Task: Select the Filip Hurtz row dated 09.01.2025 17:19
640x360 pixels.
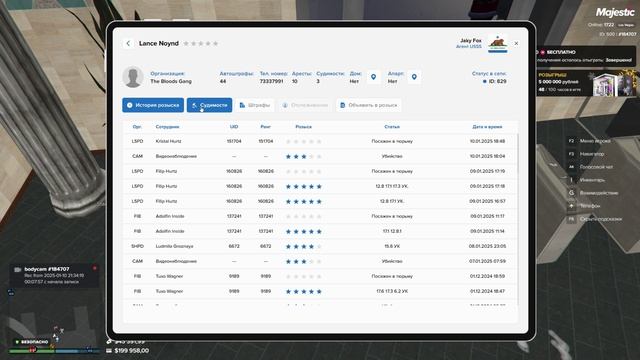Action: click(320, 171)
